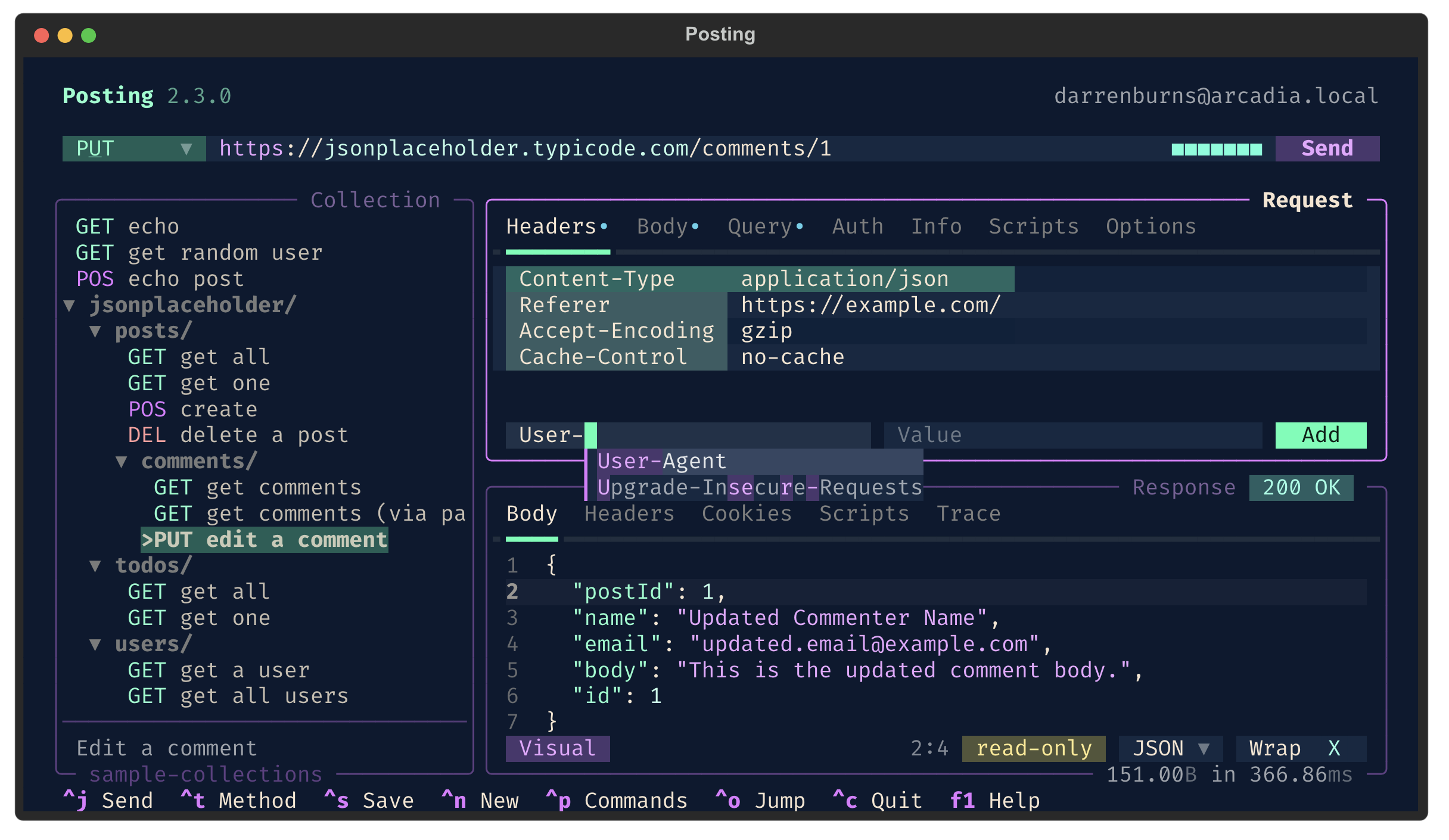The width and height of the screenshot is (1449, 840).
Task: Collapse the users/ folder
Action: point(141,644)
